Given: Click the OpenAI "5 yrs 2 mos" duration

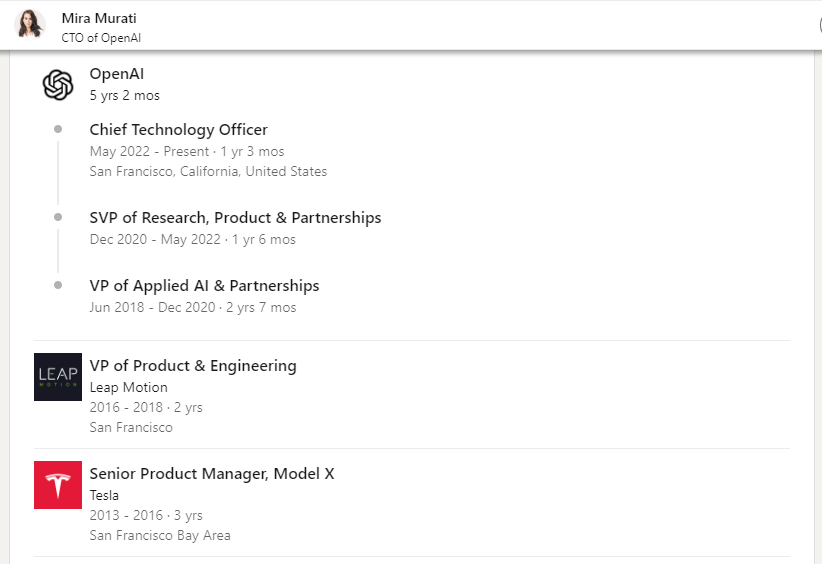Looking at the screenshot, I should (x=124, y=96).
